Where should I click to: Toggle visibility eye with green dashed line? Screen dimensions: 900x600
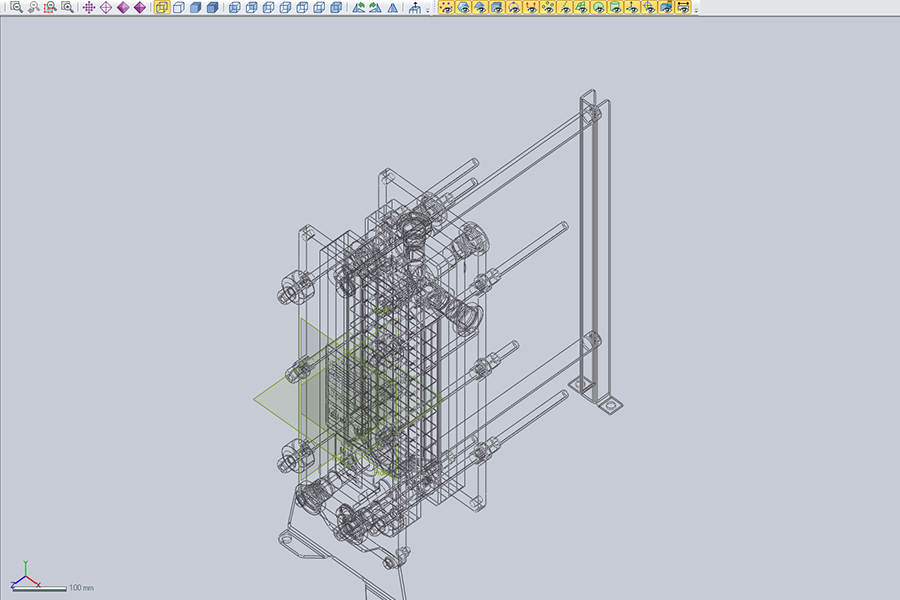[x=565, y=7]
